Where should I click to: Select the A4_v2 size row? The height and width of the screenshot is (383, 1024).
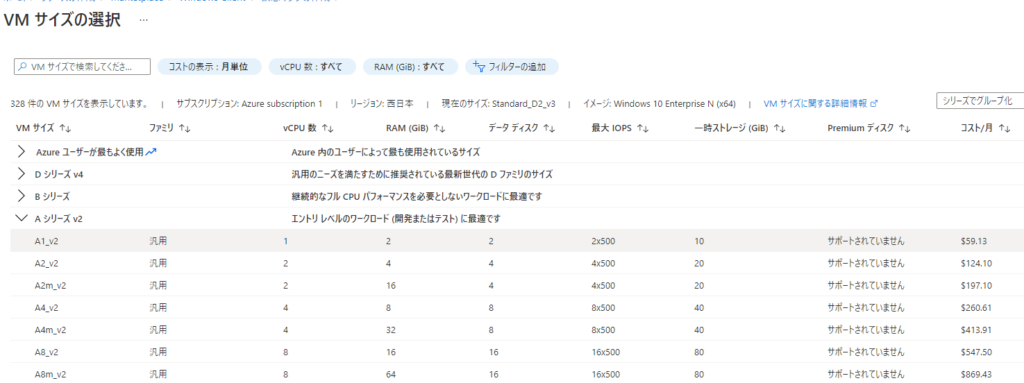pyautogui.click(x=517, y=308)
